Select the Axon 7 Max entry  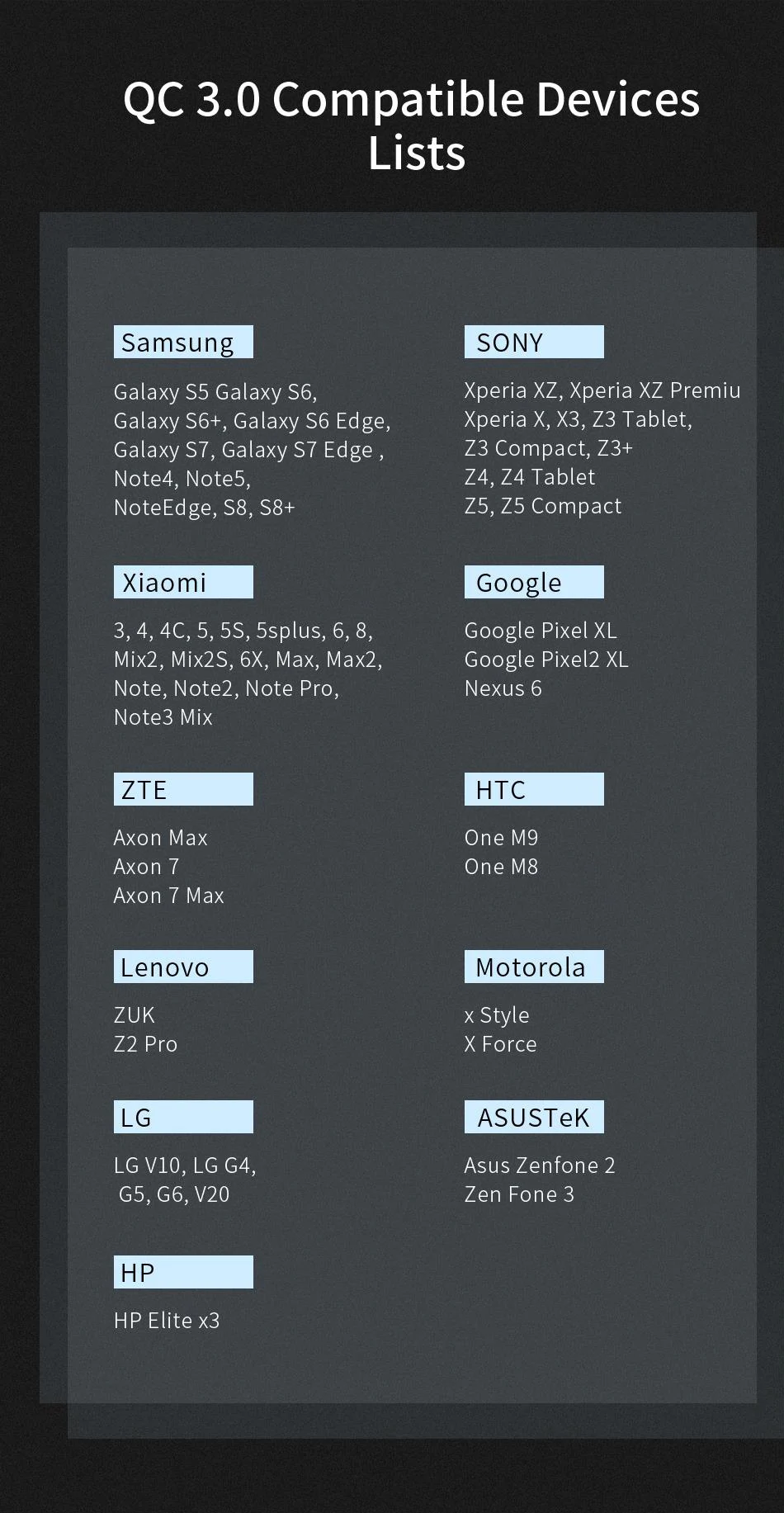[168, 896]
